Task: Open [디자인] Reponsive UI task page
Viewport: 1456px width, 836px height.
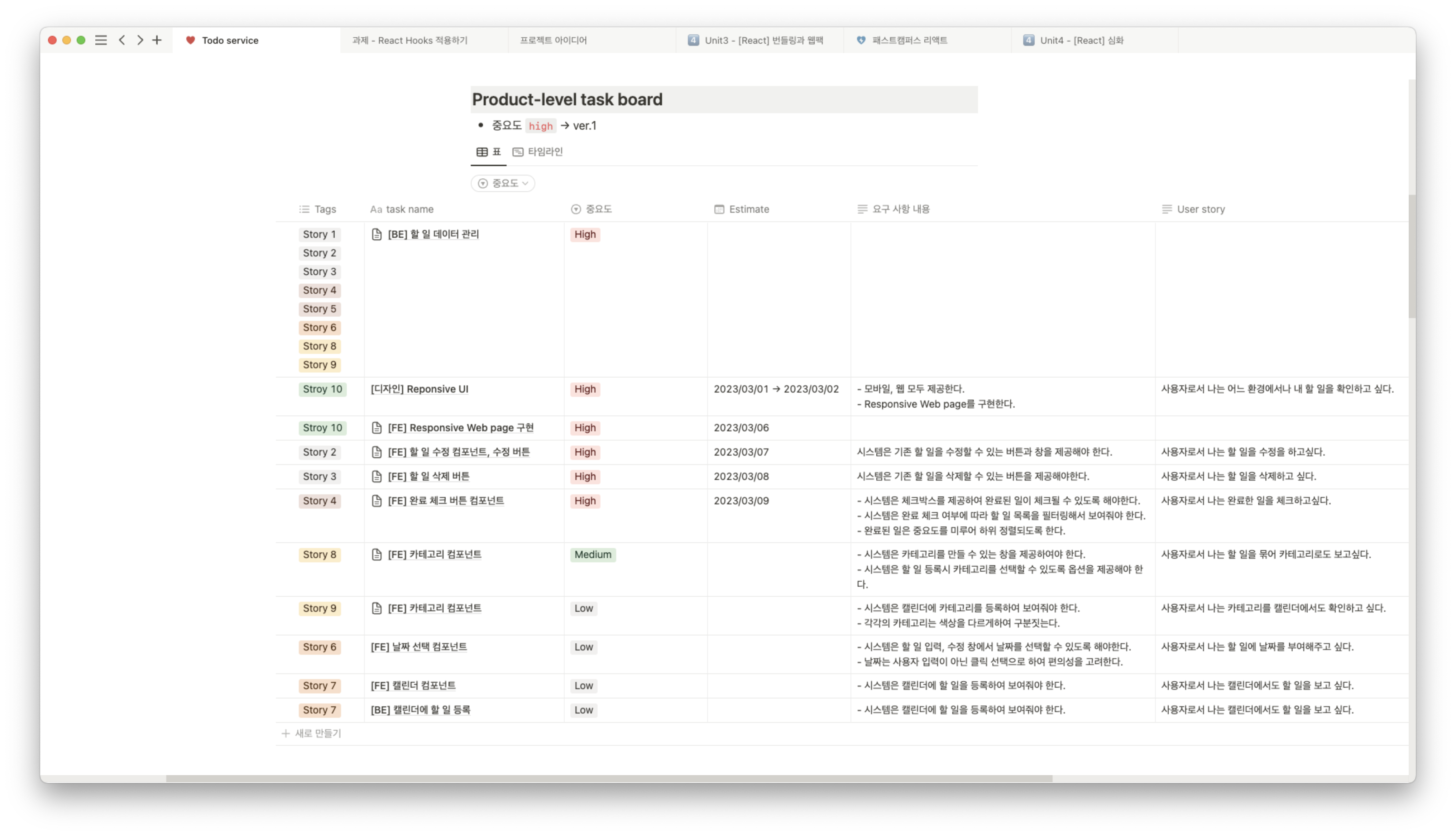Action: [419, 389]
